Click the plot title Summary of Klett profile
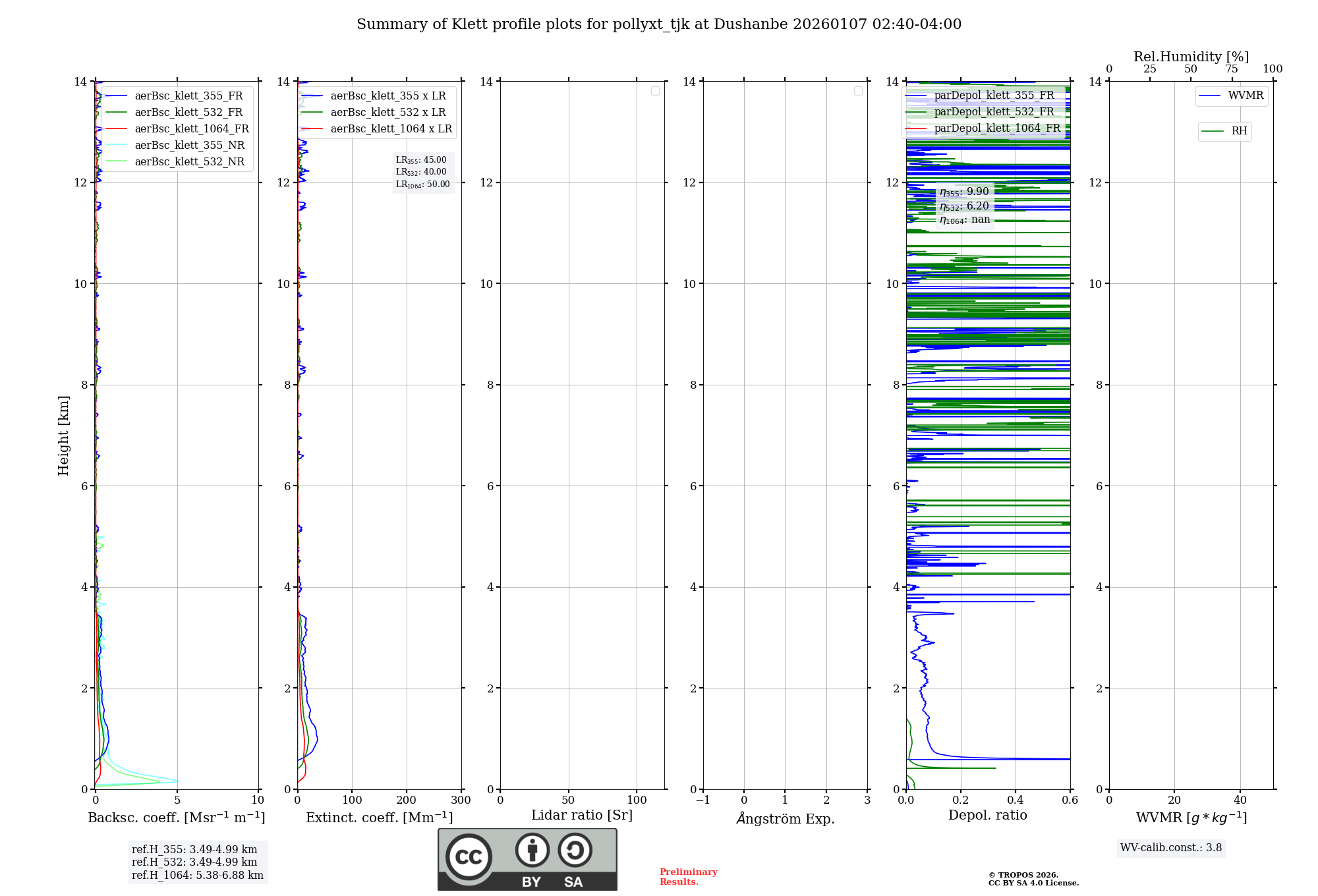The height and width of the screenshot is (896, 1318). (658, 24)
